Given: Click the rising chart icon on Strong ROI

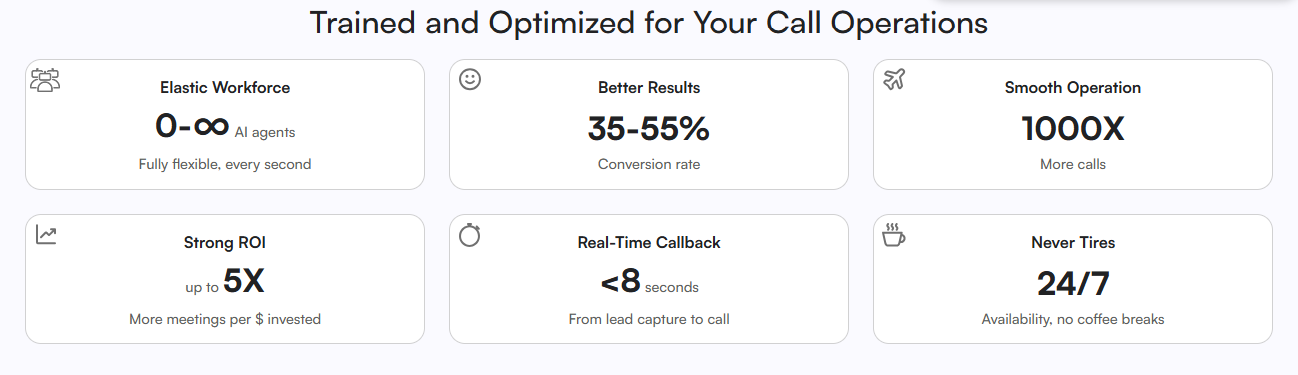Looking at the screenshot, I should pos(46,234).
